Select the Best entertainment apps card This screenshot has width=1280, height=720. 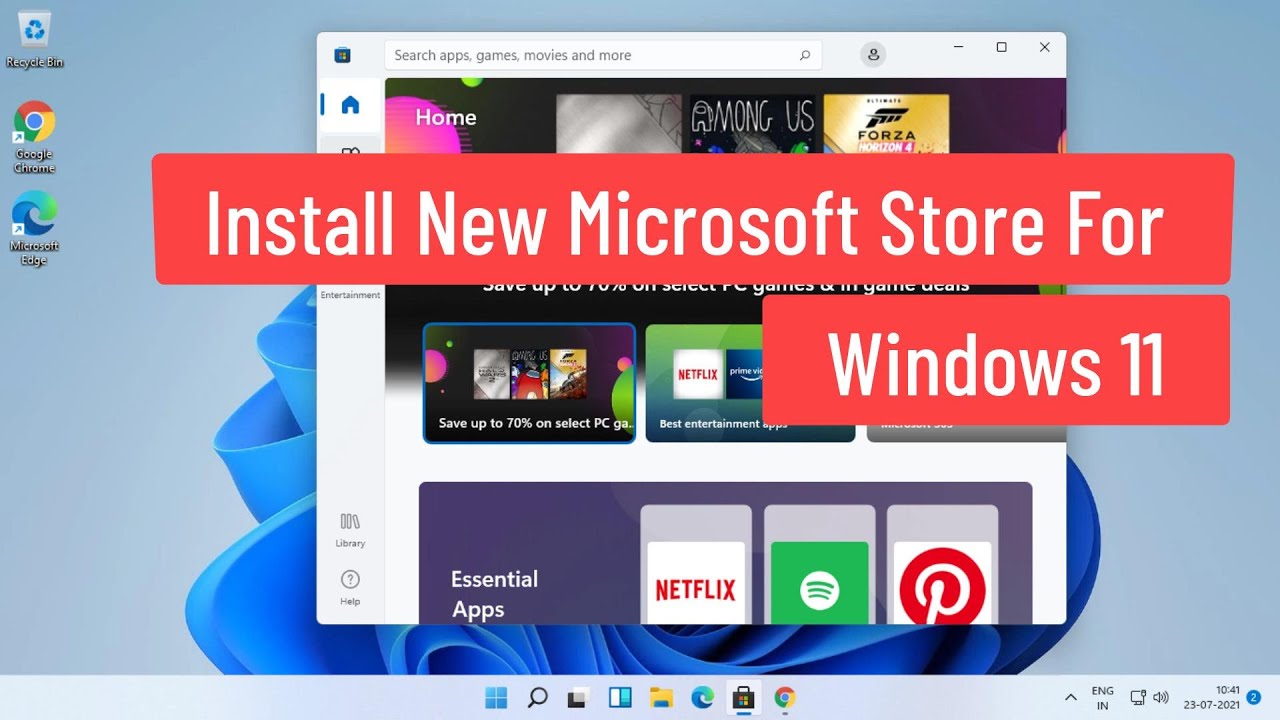pos(750,383)
